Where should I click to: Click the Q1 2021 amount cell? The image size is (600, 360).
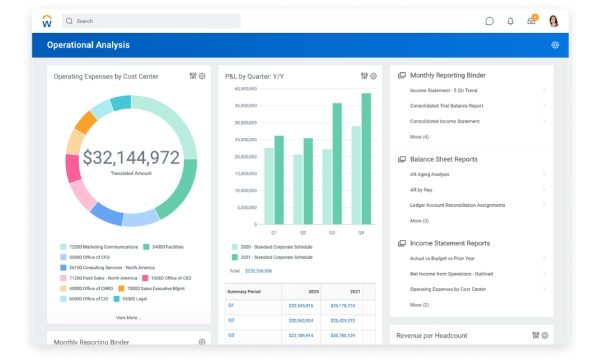(342, 306)
